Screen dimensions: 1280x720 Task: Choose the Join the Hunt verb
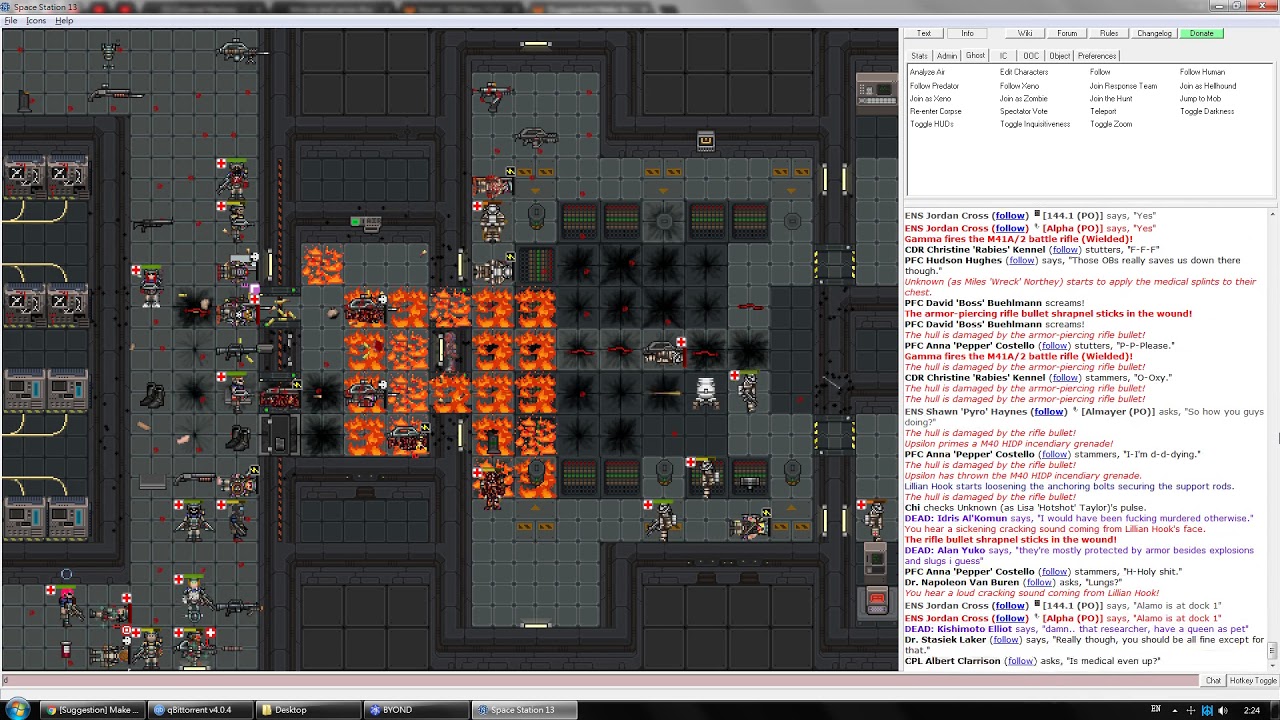pyautogui.click(x=1111, y=98)
